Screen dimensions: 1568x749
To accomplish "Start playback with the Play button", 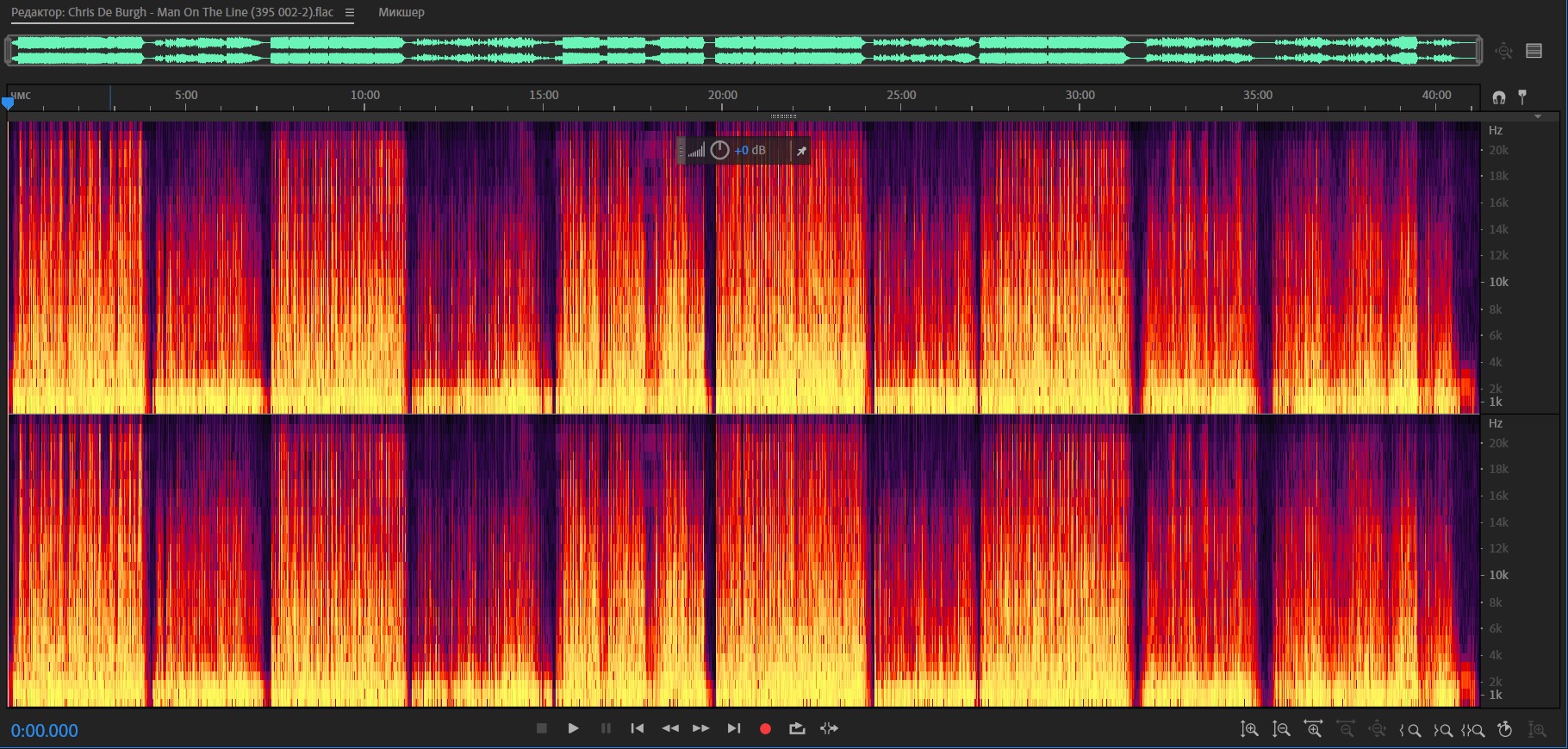I will tap(573, 728).
